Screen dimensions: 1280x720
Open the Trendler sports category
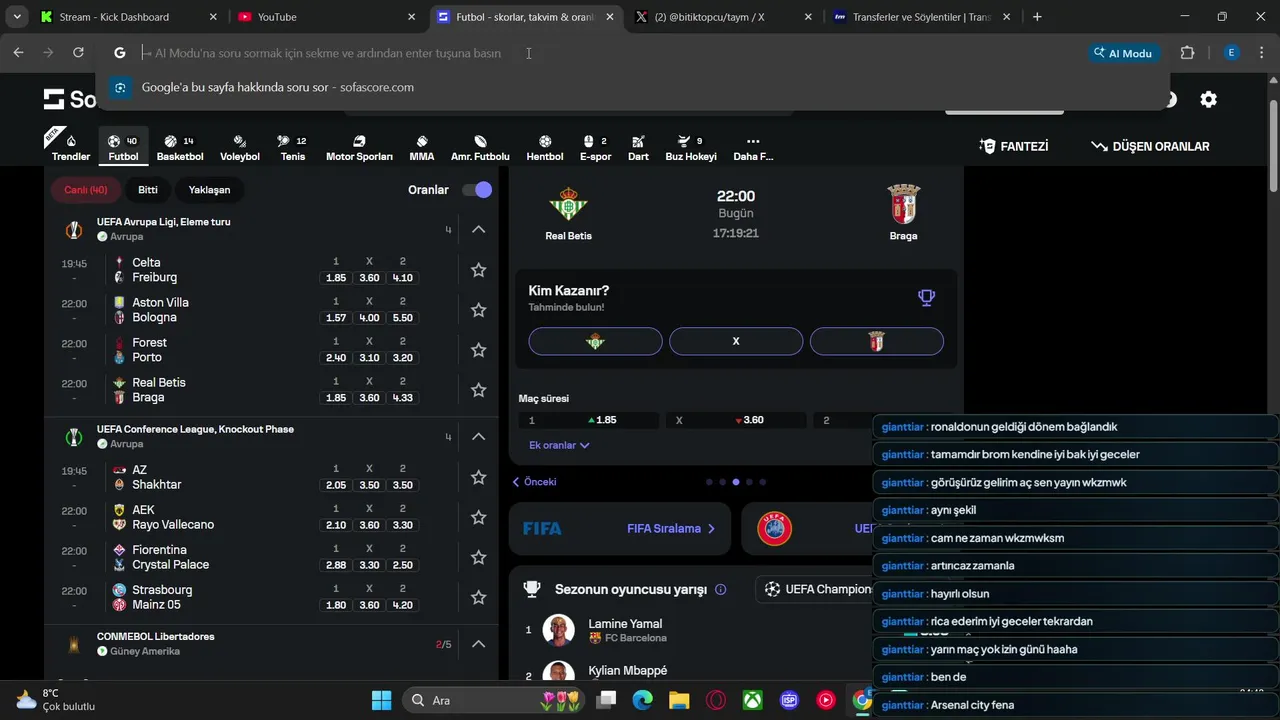click(x=70, y=147)
